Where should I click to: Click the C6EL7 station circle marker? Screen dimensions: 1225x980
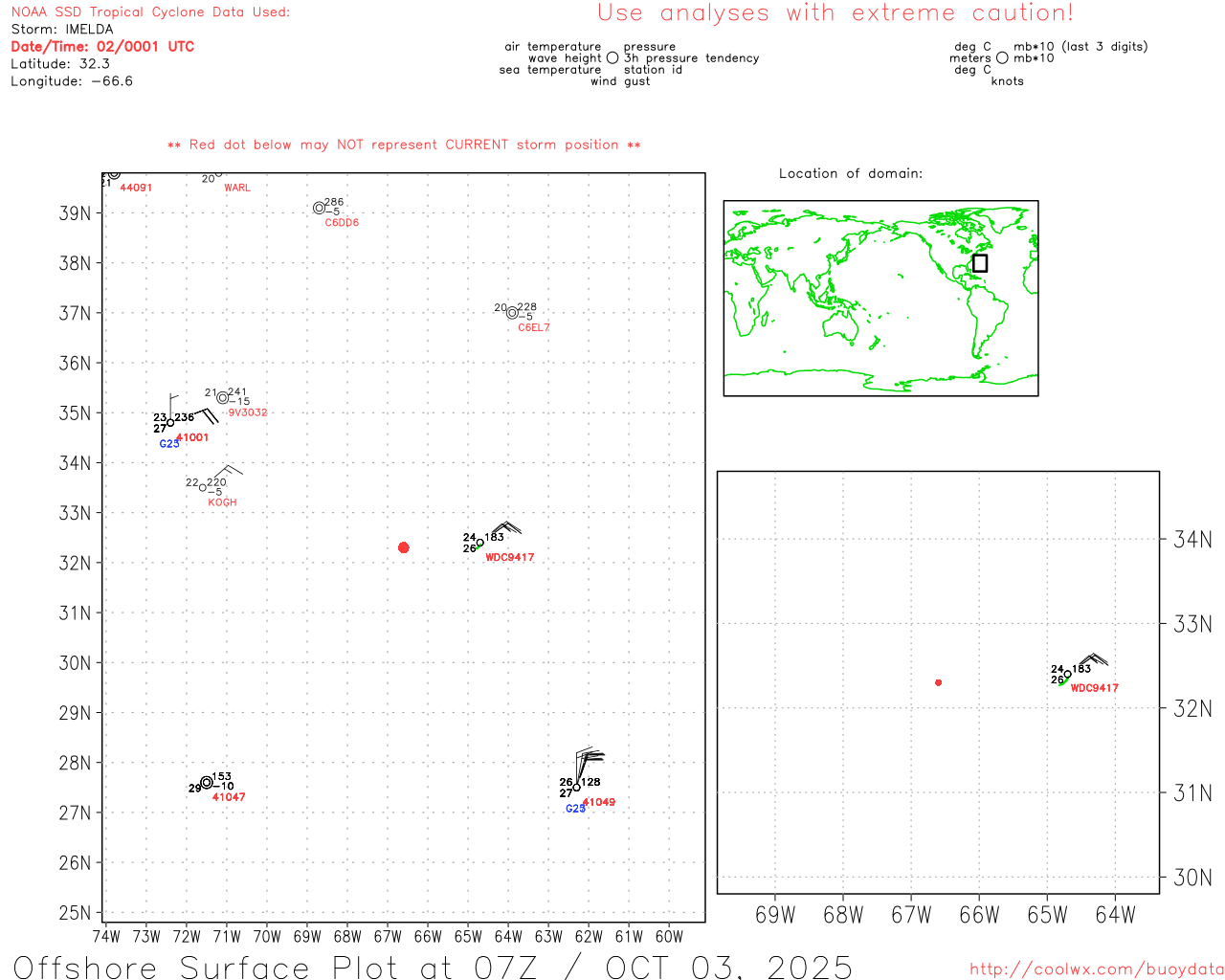[512, 313]
